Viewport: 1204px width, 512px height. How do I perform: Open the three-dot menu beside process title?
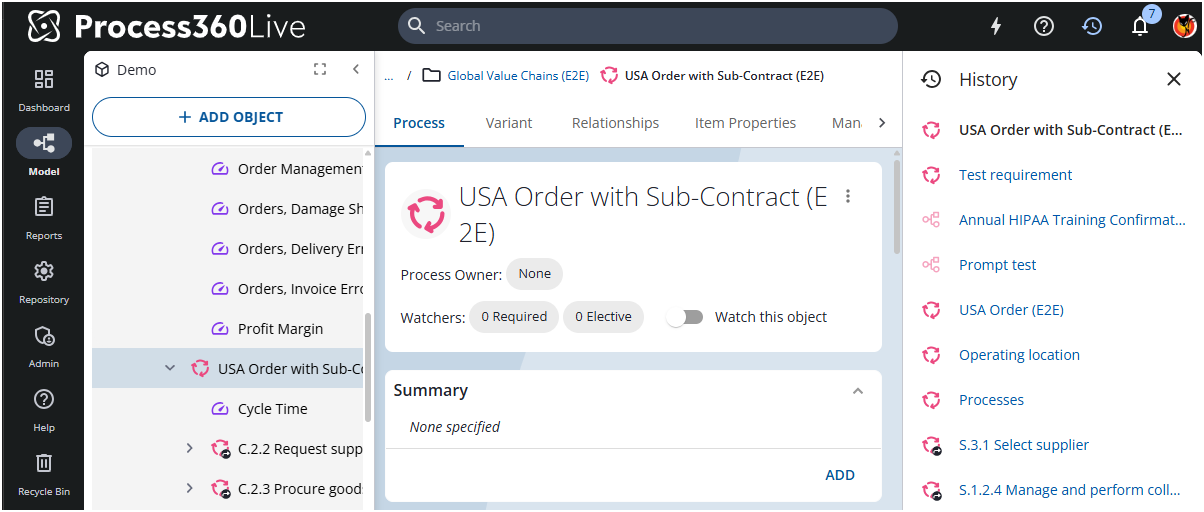(848, 196)
